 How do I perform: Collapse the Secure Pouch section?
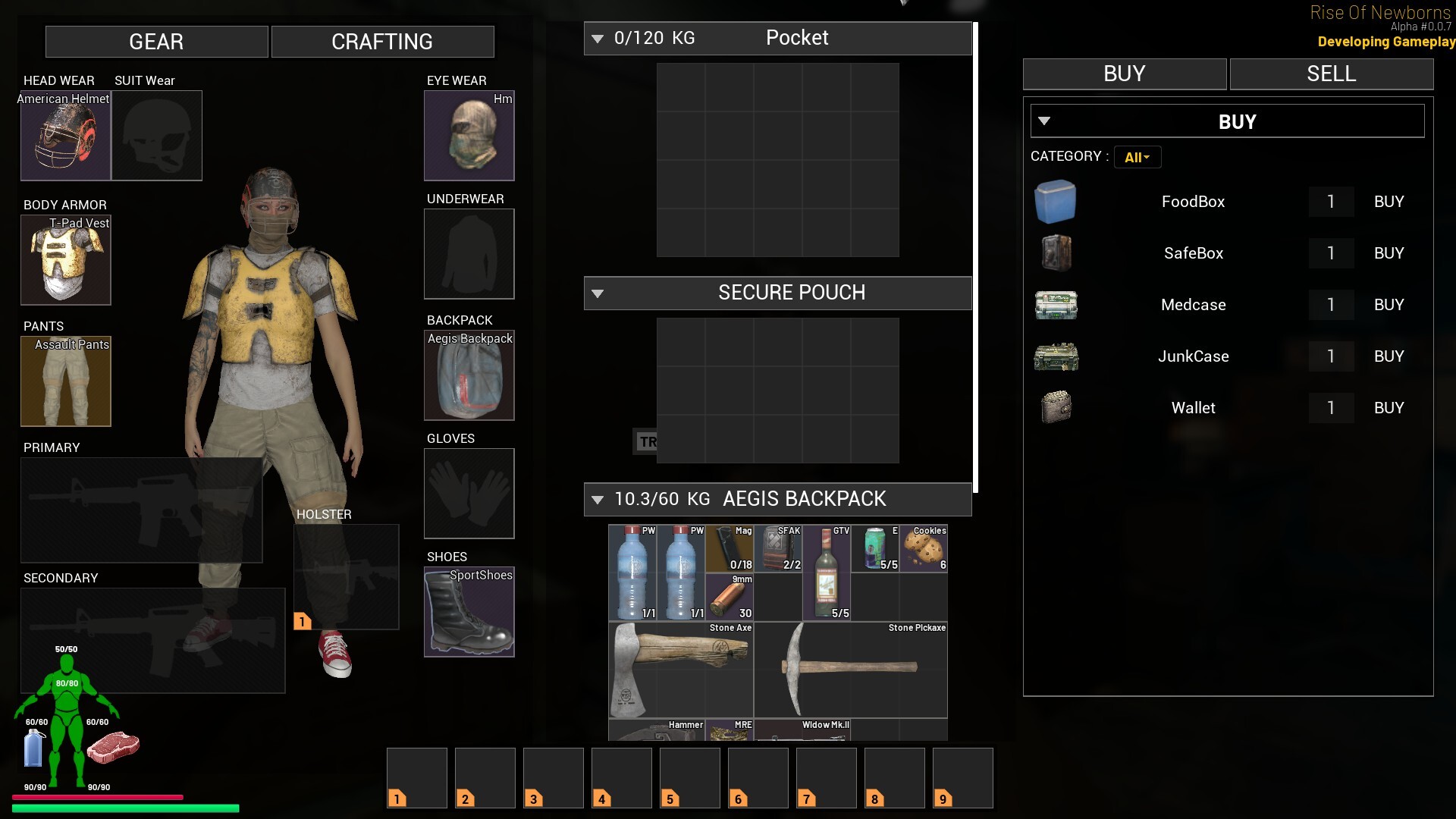[598, 293]
